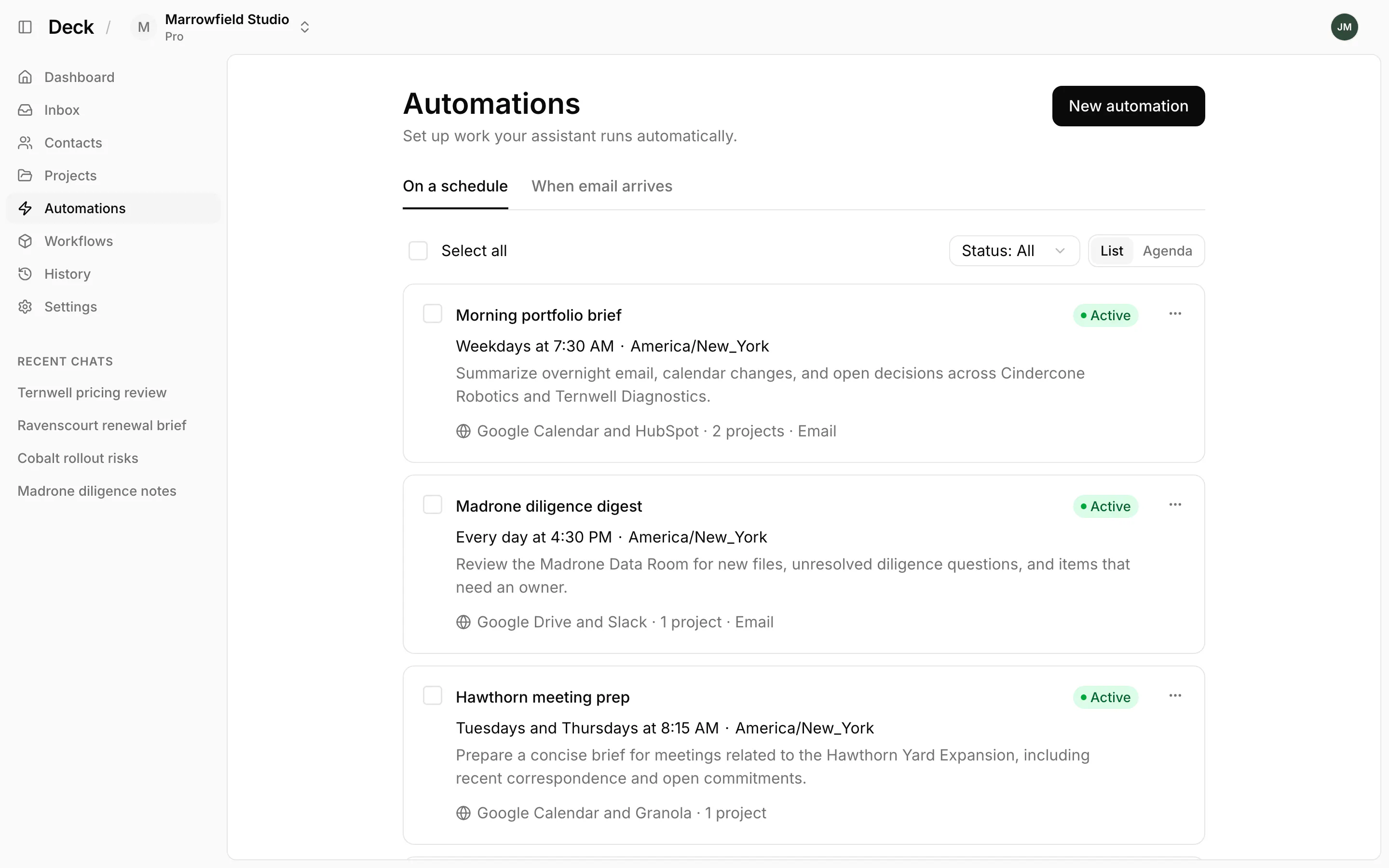
Task: Tick the Hawthorn meeting prep checkbox
Action: pos(432,696)
